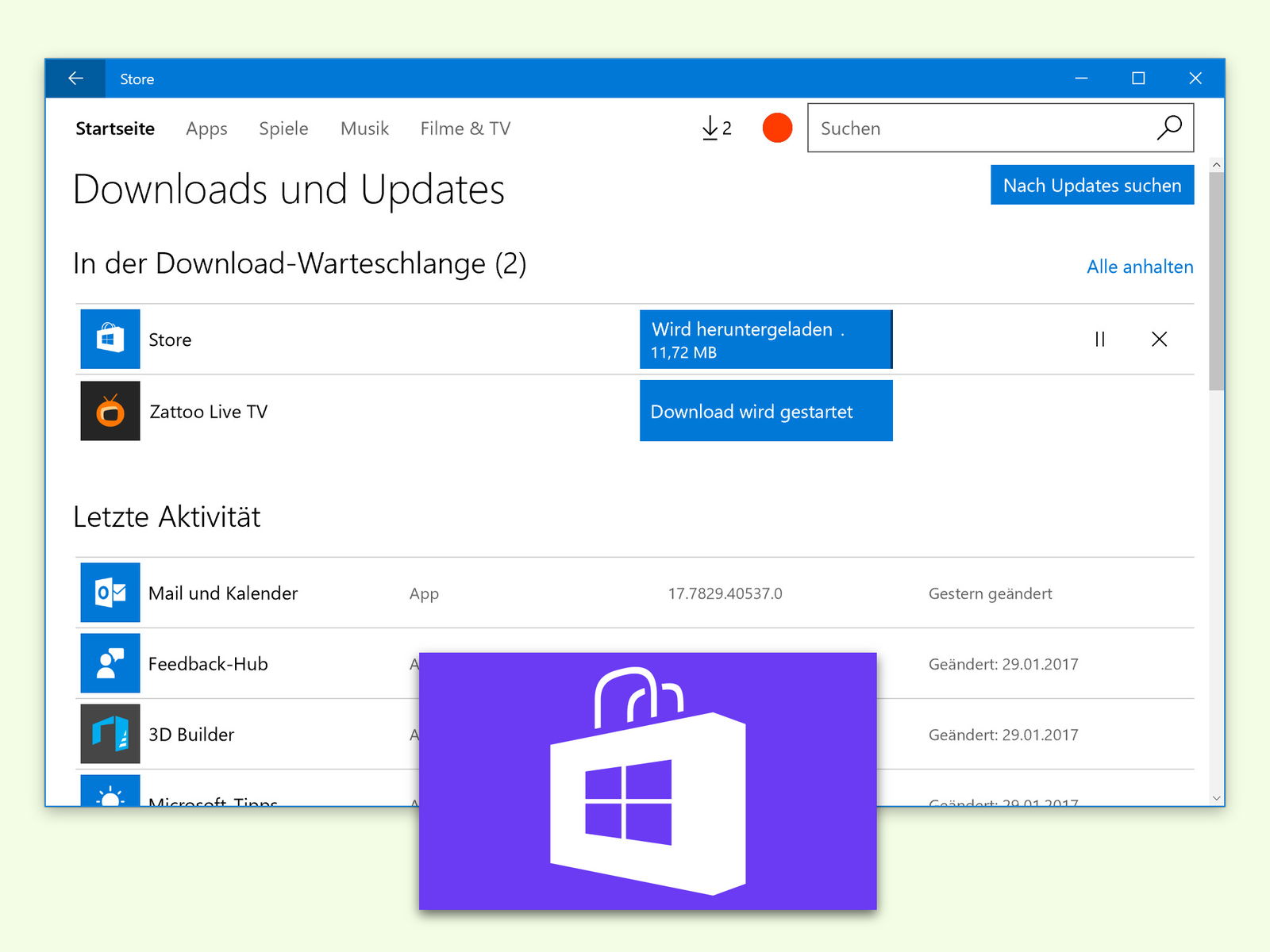Select Mail und Kalender row text
1270x952 pixels.
(x=223, y=593)
